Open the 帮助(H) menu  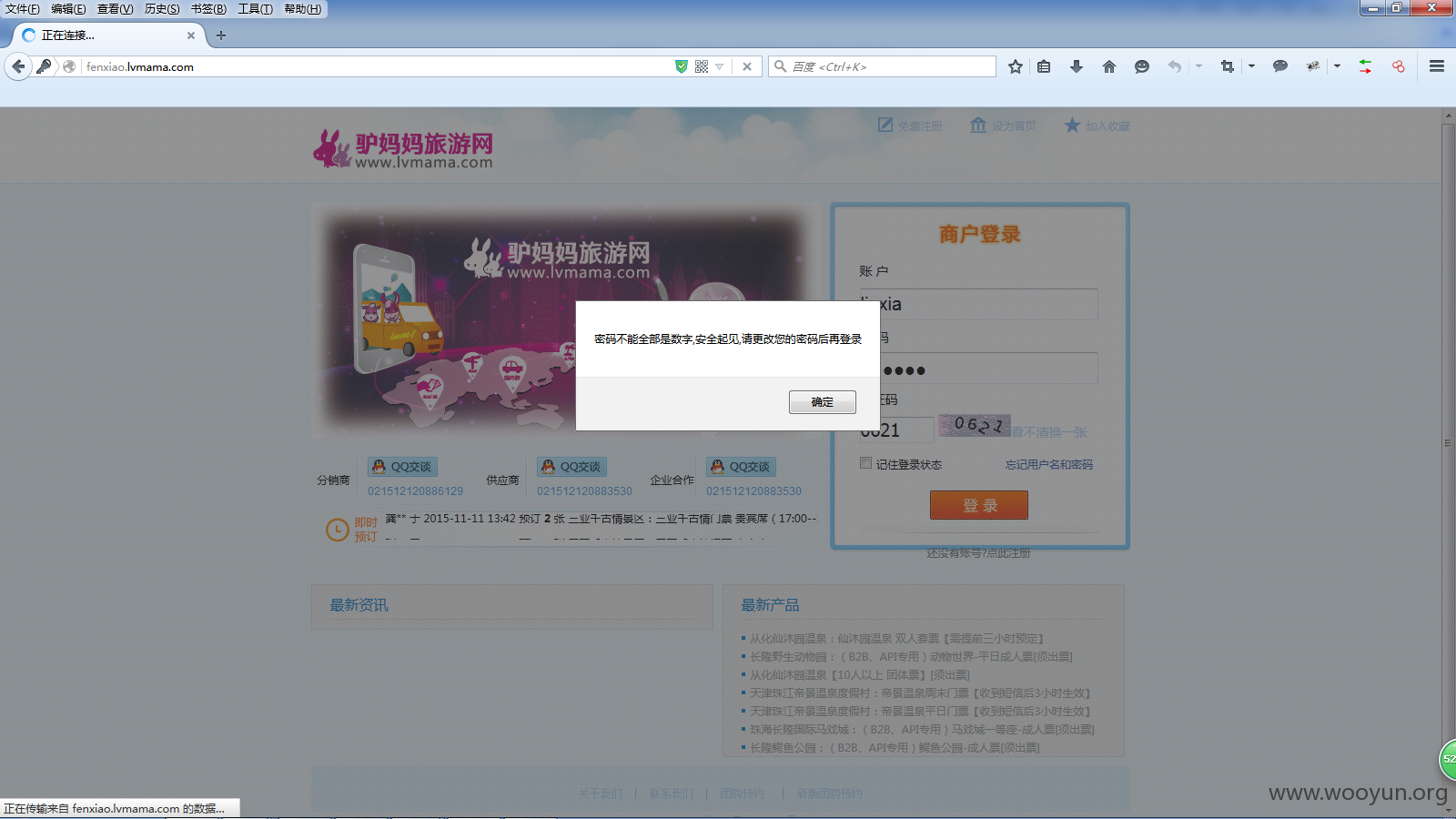coord(303,8)
